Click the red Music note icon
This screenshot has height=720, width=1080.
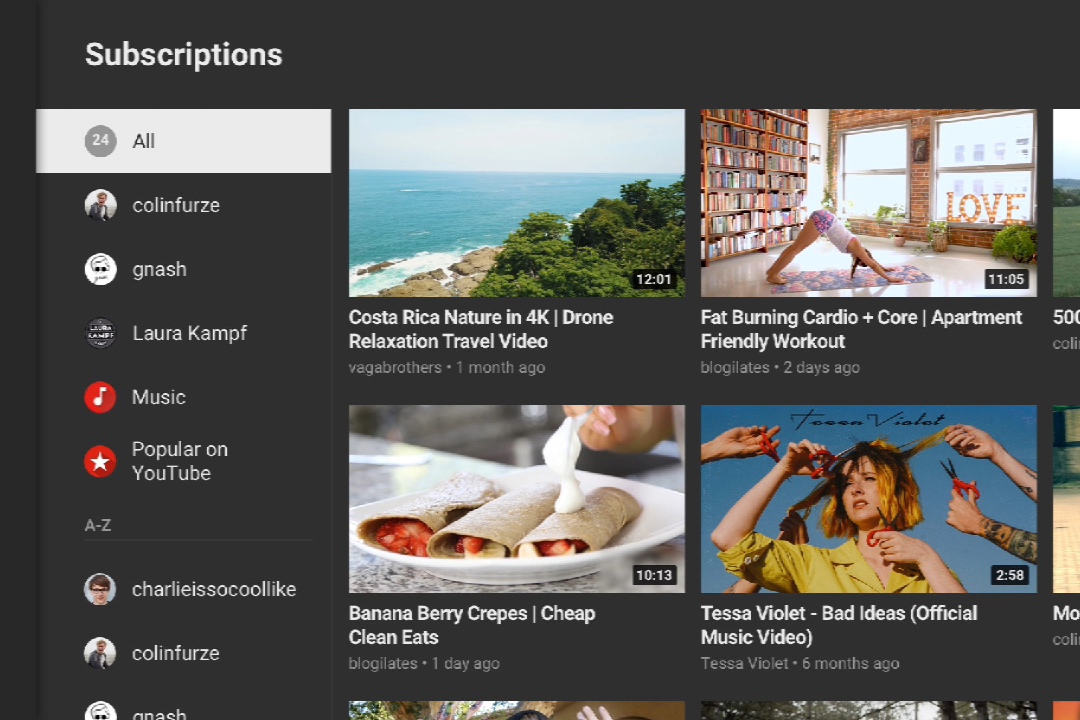pos(100,397)
